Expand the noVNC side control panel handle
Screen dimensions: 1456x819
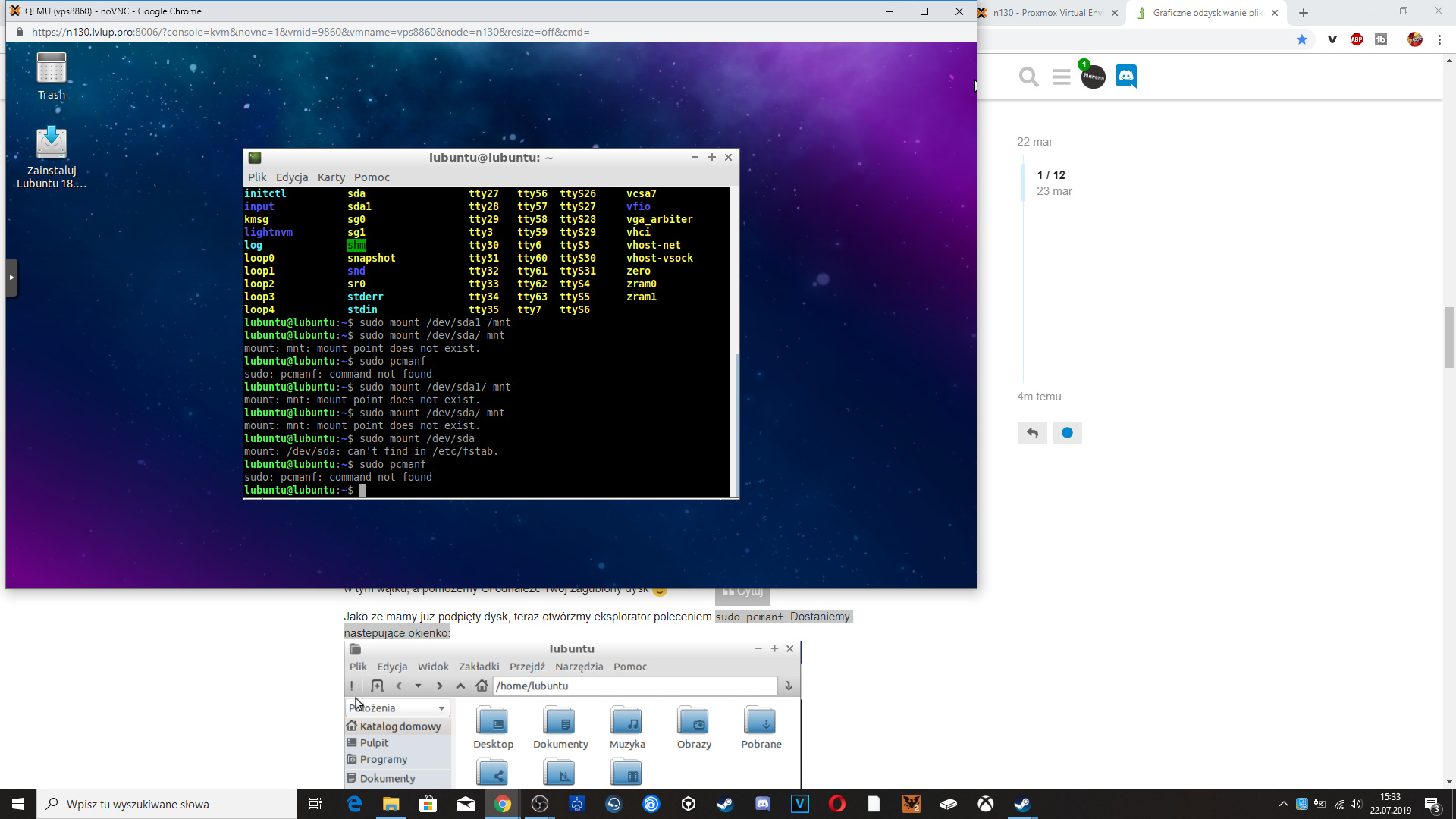tap(11, 278)
